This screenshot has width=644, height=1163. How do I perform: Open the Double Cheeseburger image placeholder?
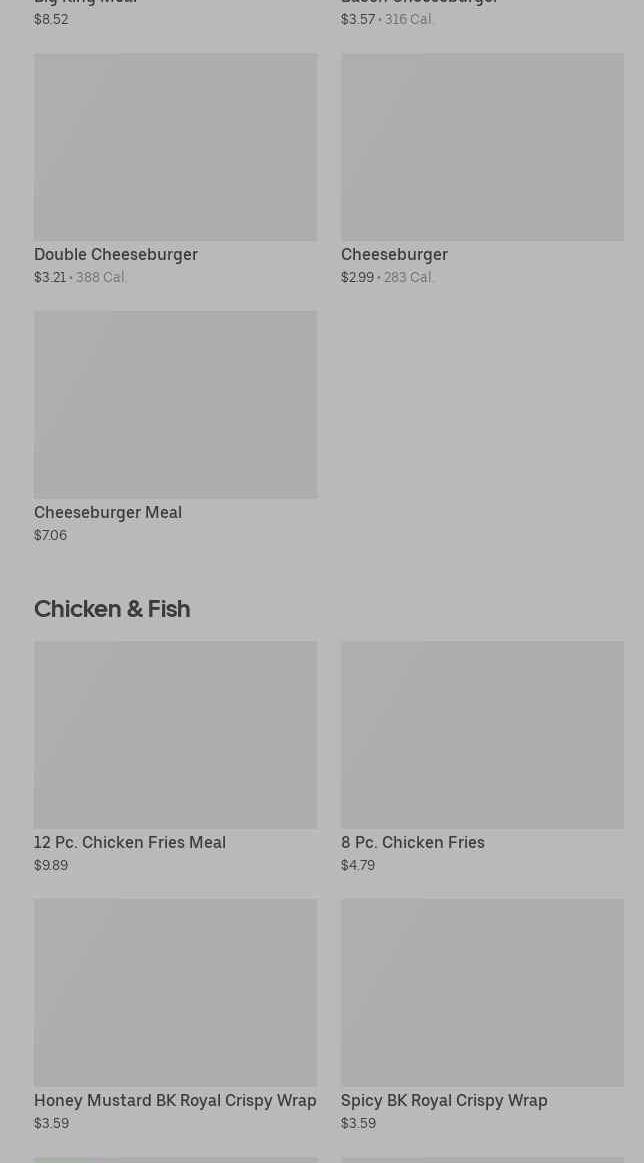coord(175,147)
